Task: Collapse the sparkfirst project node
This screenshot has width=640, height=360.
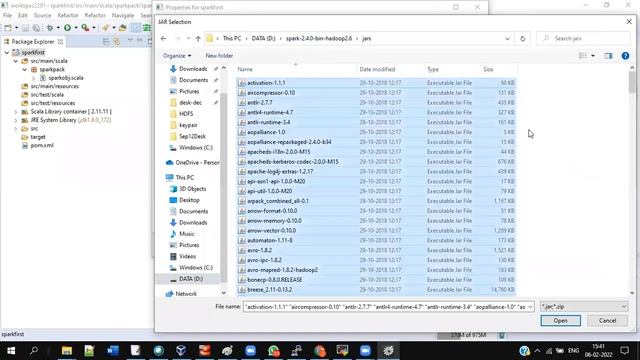Action: [7, 53]
